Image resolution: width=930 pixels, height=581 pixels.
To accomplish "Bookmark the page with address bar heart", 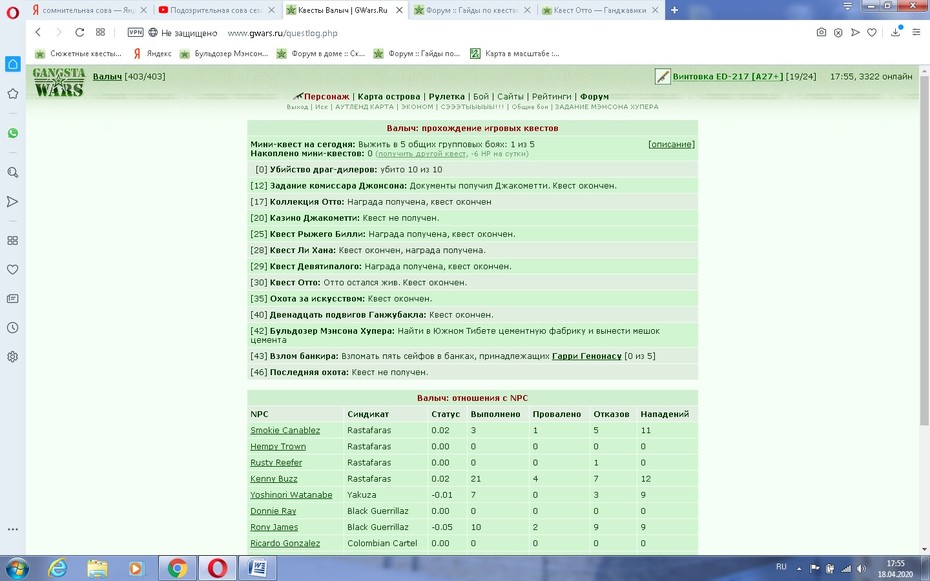I will point(872,33).
